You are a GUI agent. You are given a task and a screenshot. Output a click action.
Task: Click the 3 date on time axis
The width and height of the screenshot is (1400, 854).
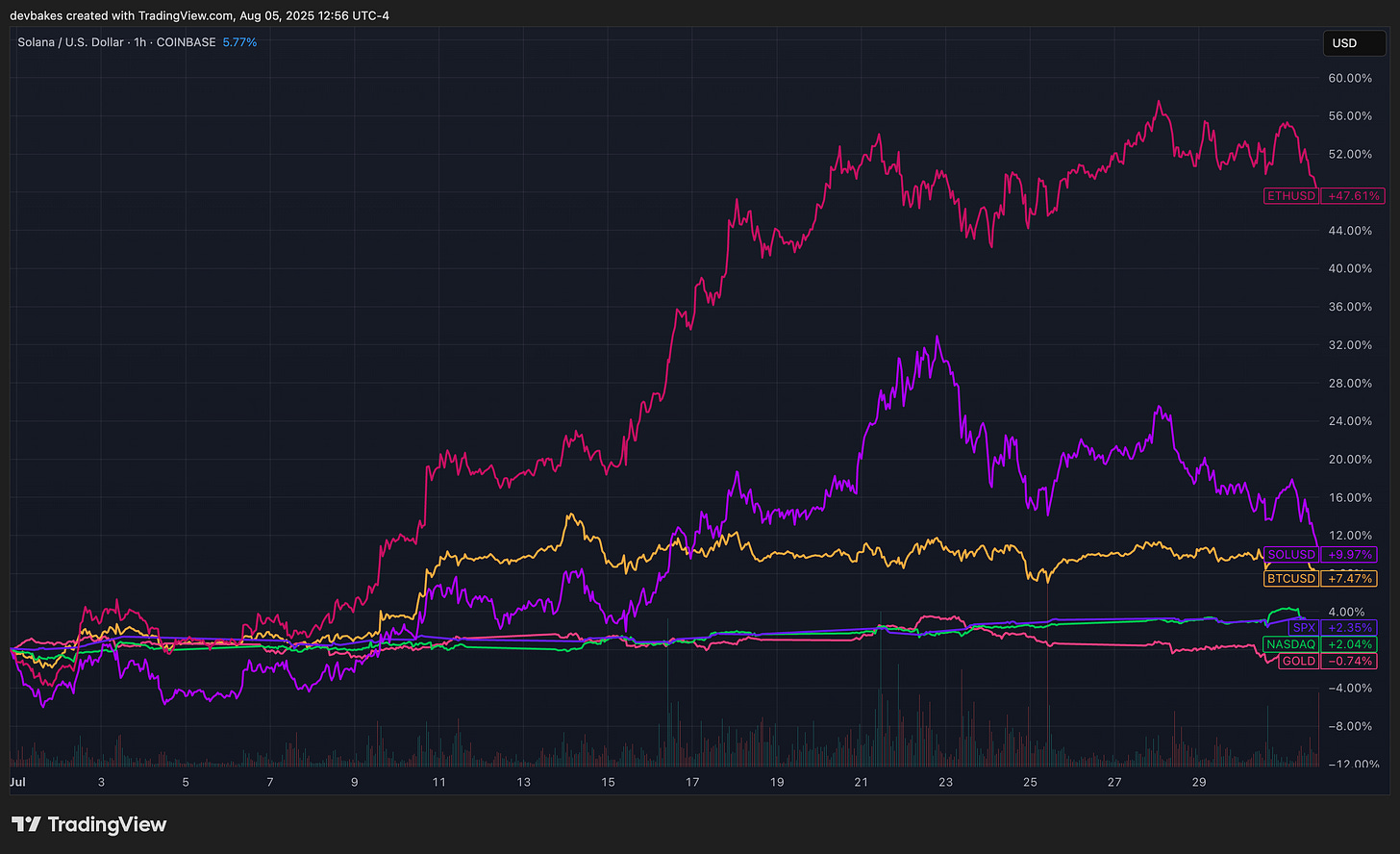pos(101,782)
